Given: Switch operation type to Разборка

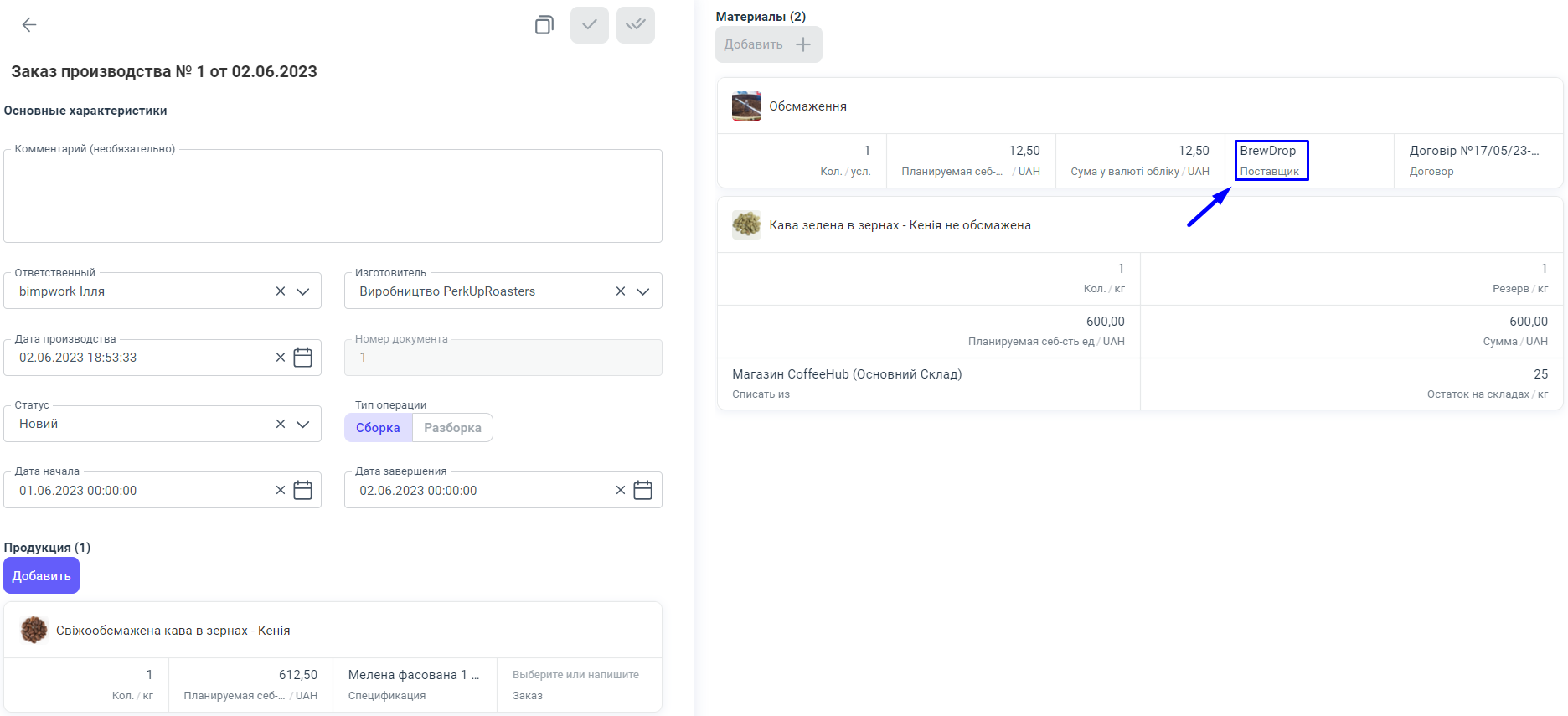Looking at the screenshot, I should 452,428.
